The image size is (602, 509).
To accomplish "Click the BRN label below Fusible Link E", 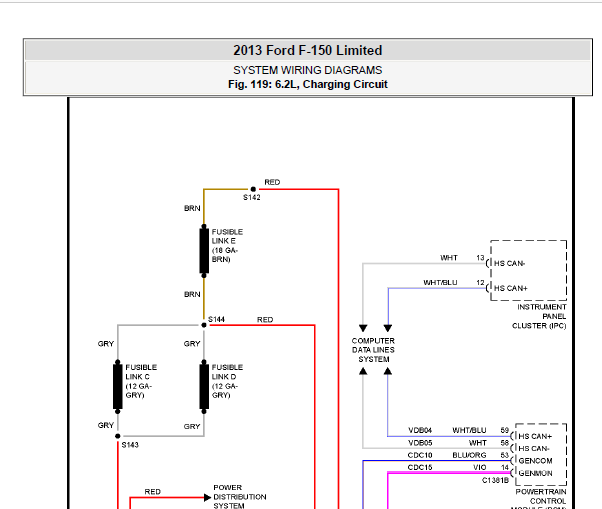I will pos(192,294).
